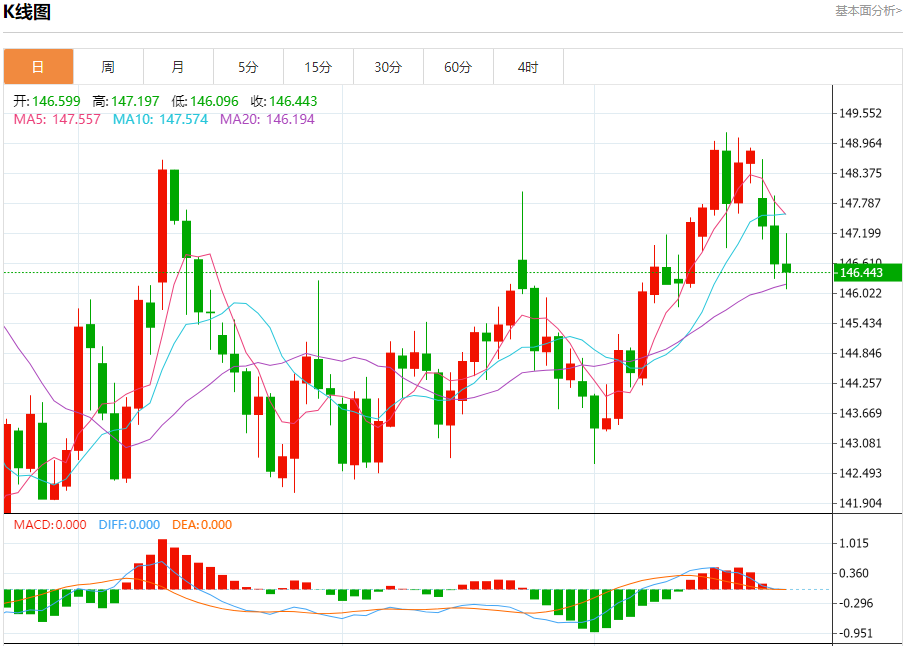
Task: Click the 141.904 price axis label
Action: 861,504
